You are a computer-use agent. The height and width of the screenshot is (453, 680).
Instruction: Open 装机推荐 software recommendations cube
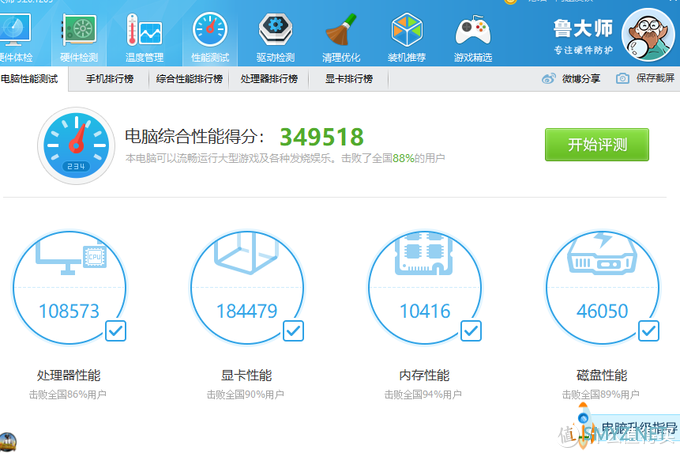407,29
